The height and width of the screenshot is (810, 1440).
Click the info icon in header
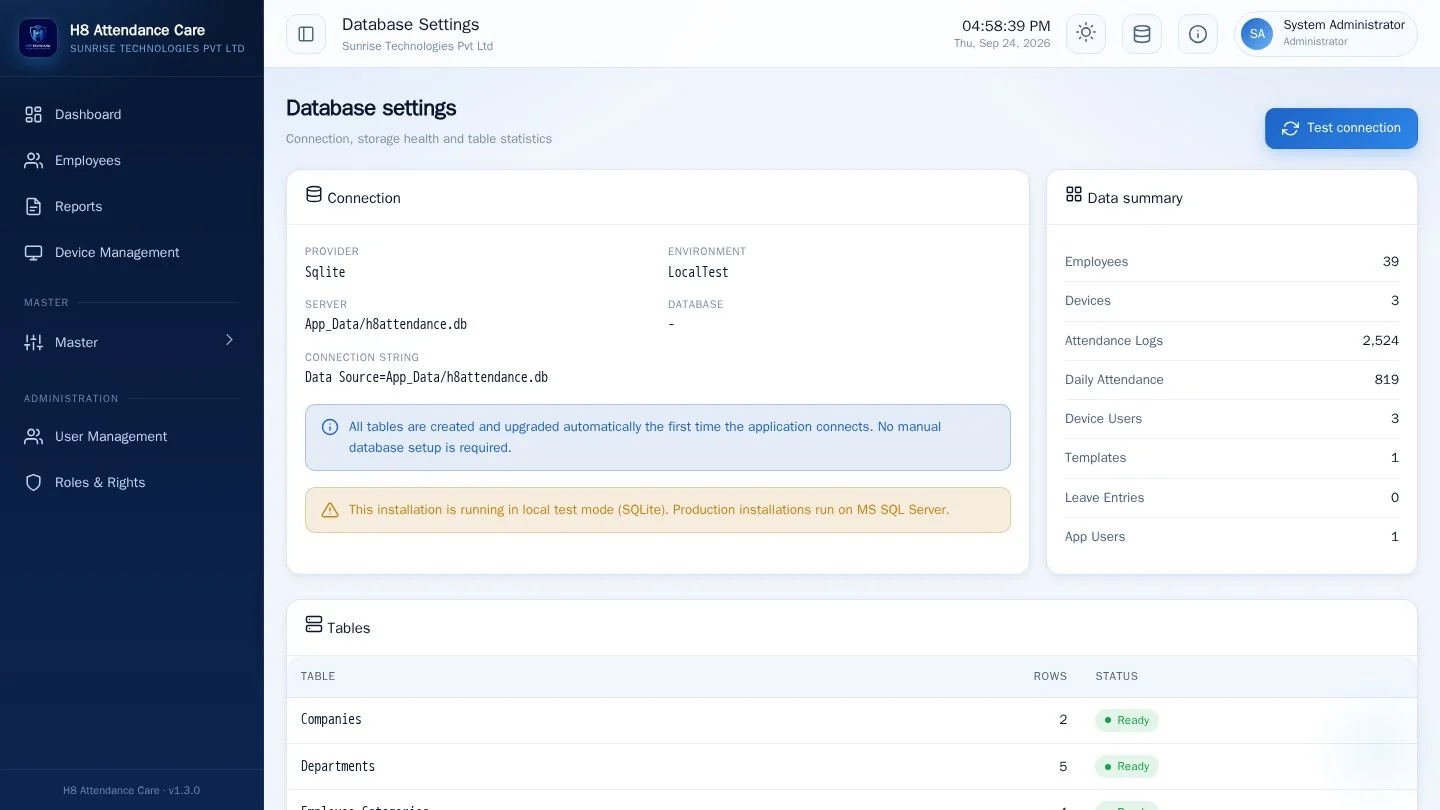(1198, 34)
